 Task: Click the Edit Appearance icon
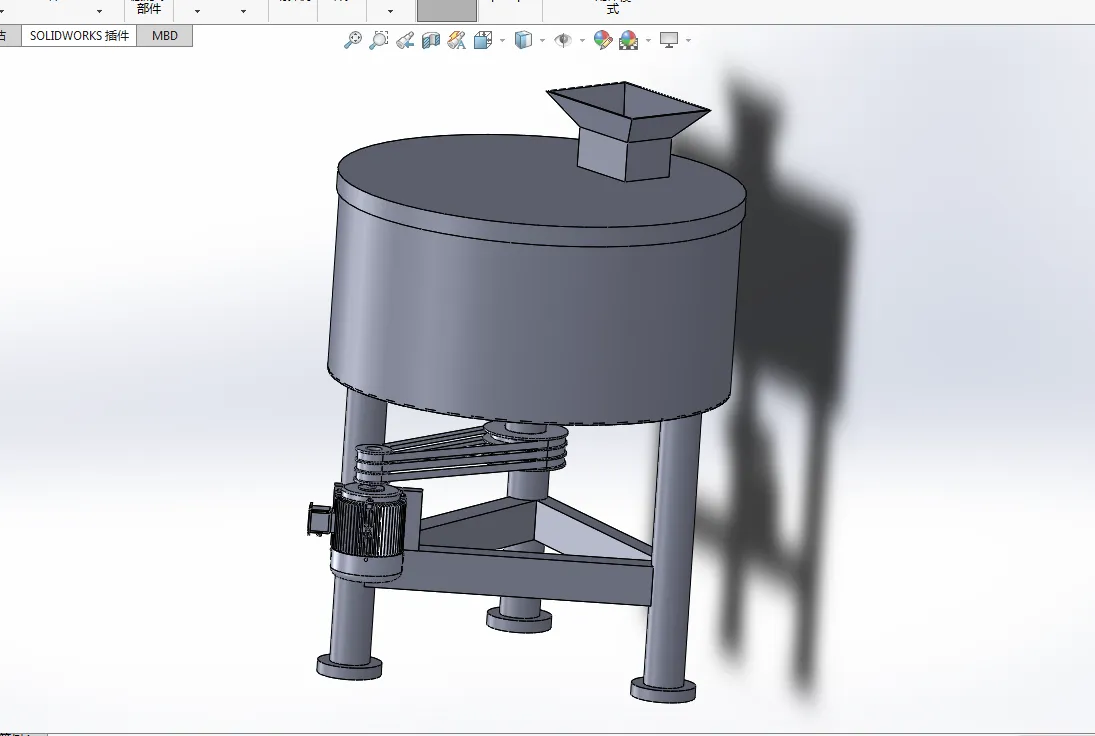(x=603, y=40)
